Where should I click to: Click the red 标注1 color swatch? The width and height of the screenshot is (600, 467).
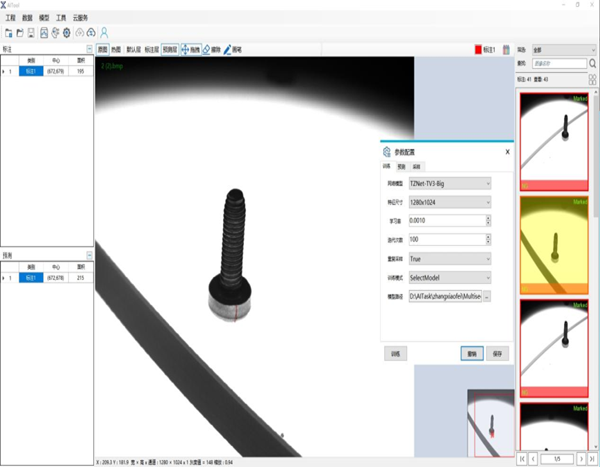click(477, 48)
